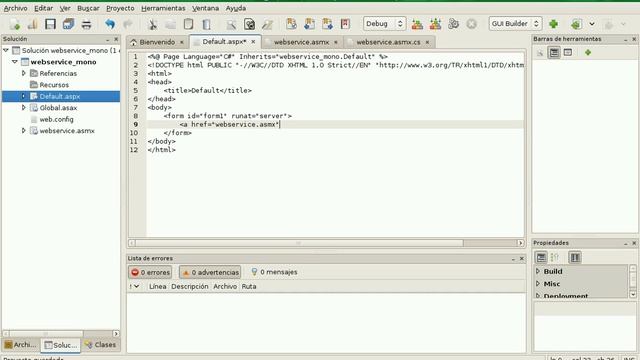This screenshot has height=360, width=640.
Task: Expand the Global.asax node
Action: coord(24,107)
